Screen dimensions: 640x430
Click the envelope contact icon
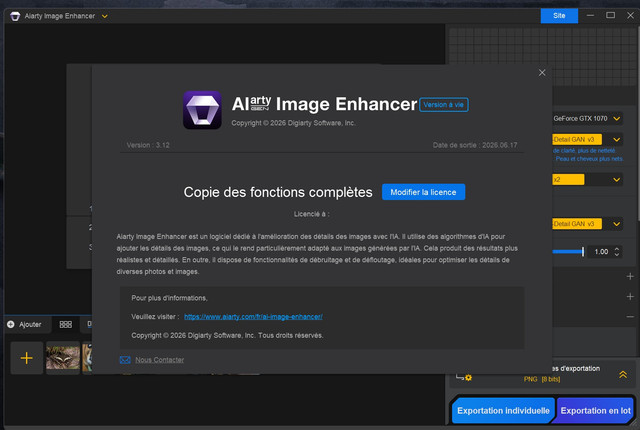click(125, 360)
